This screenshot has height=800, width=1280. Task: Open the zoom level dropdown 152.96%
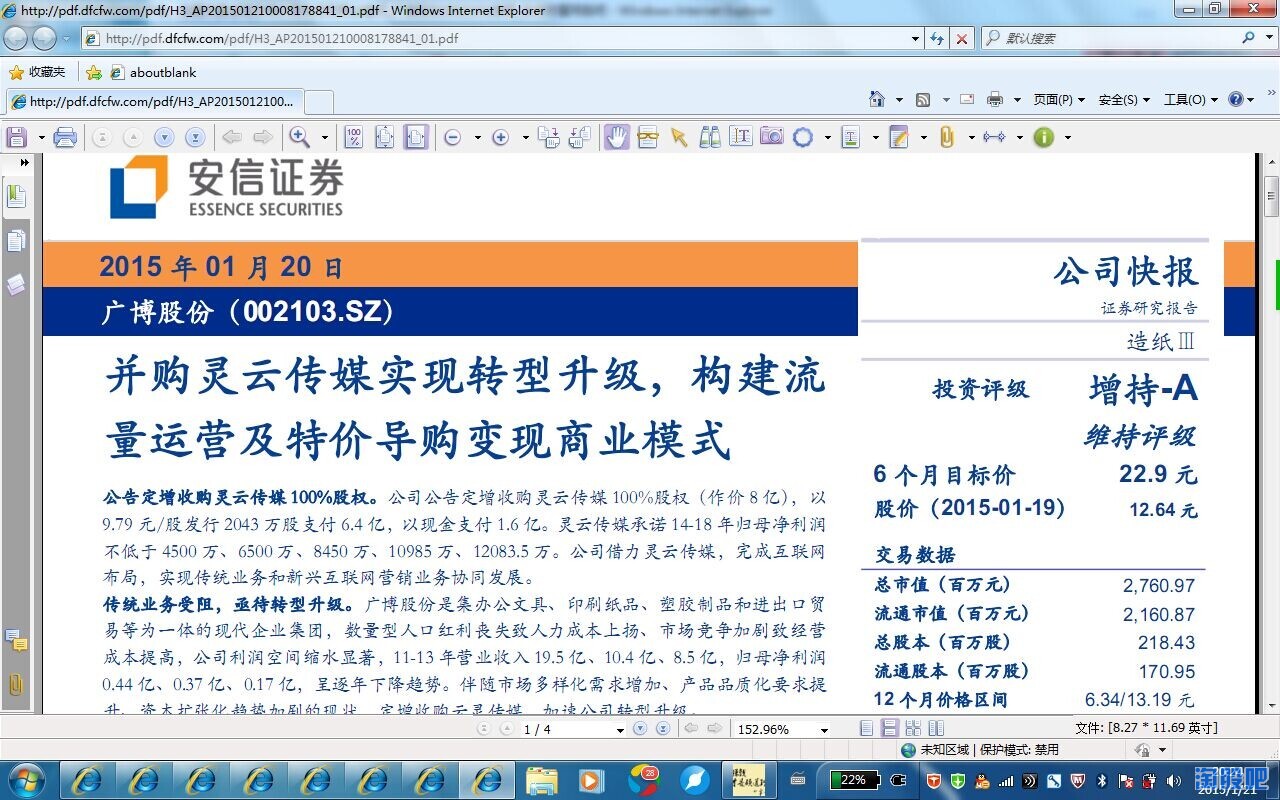pyautogui.click(x=824, y=730)
